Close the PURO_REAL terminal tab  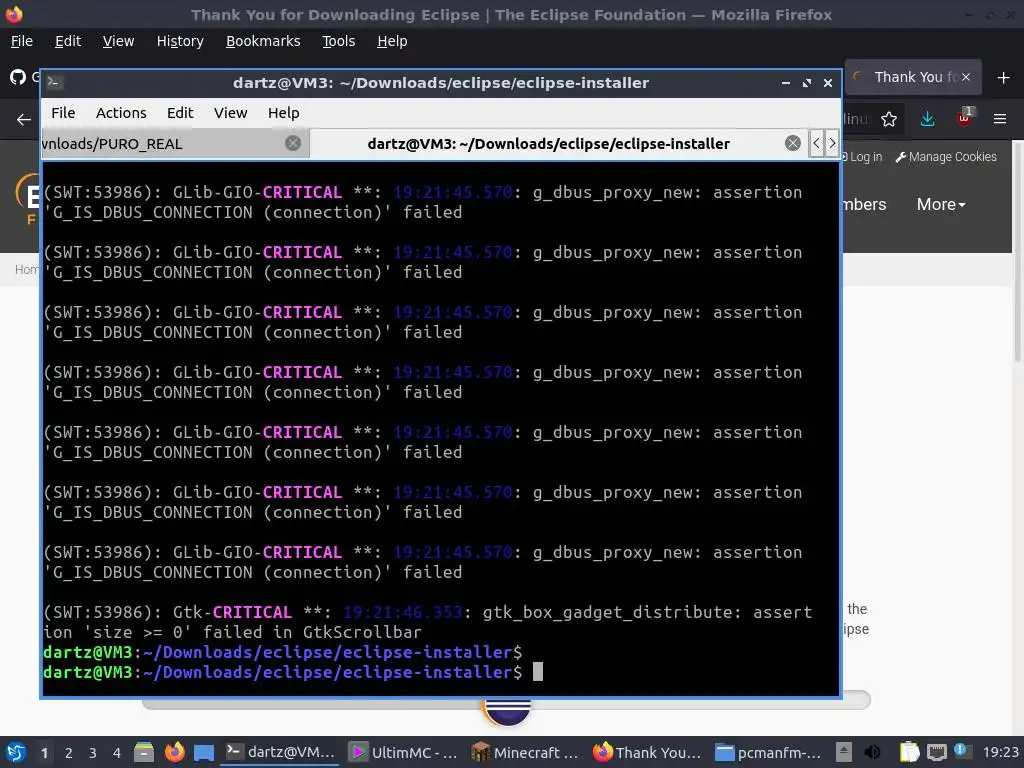point(293,143)
